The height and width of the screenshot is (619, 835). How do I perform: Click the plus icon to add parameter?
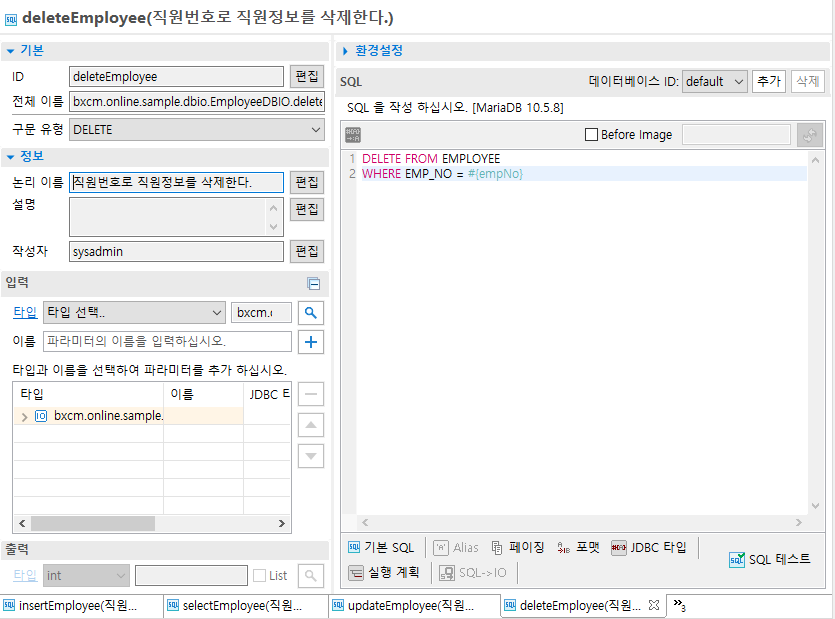pos(311,342)
